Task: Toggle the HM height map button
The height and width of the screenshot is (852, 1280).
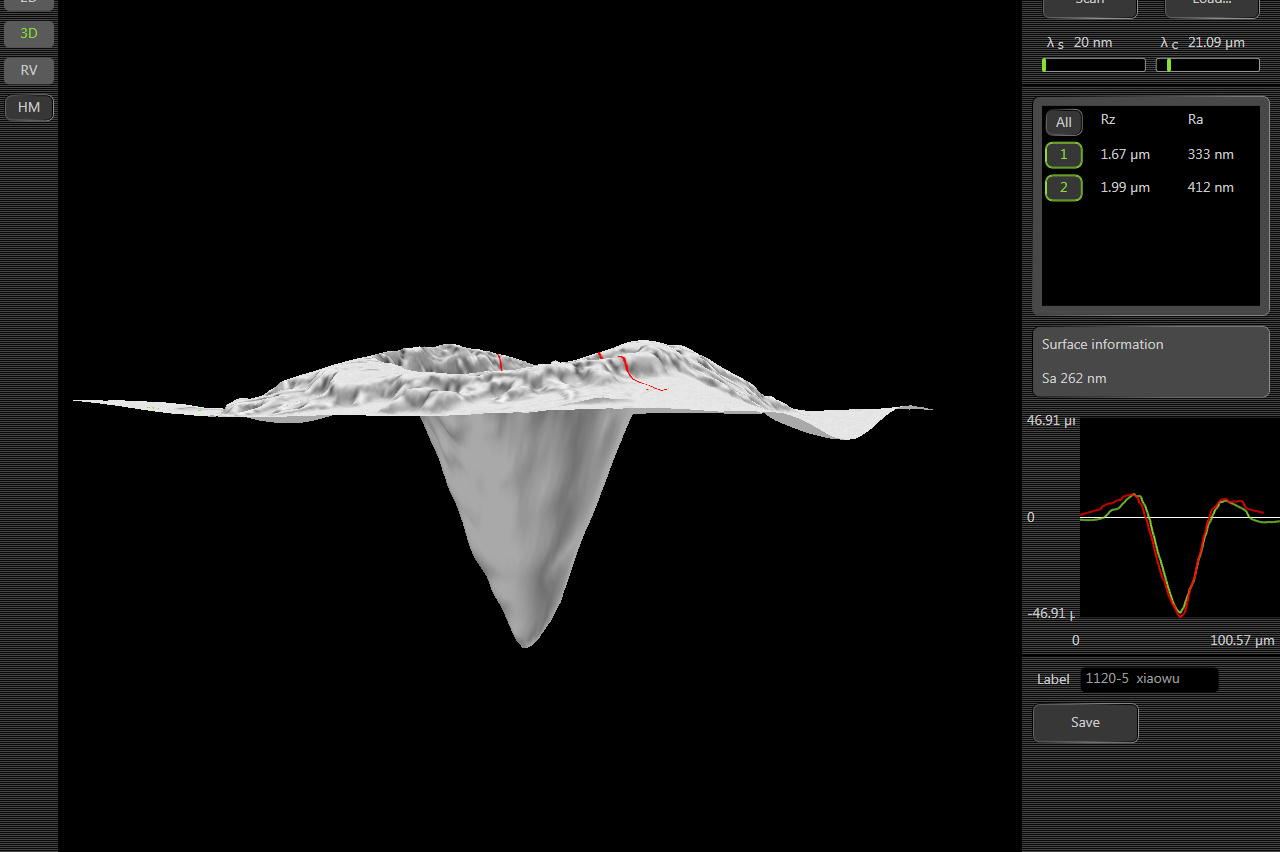Action: 29,108
